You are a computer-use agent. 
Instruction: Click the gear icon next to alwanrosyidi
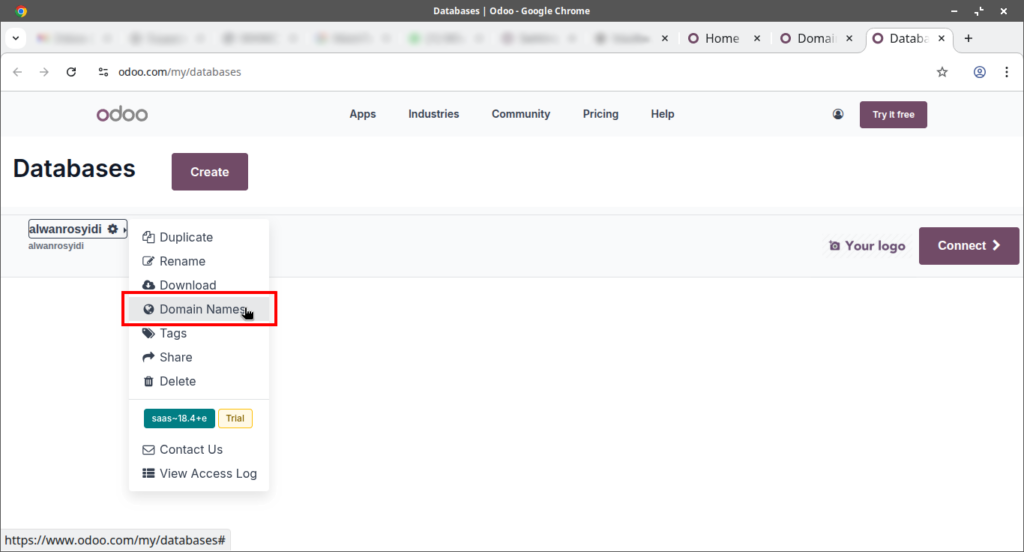click(x=113, y=229)
